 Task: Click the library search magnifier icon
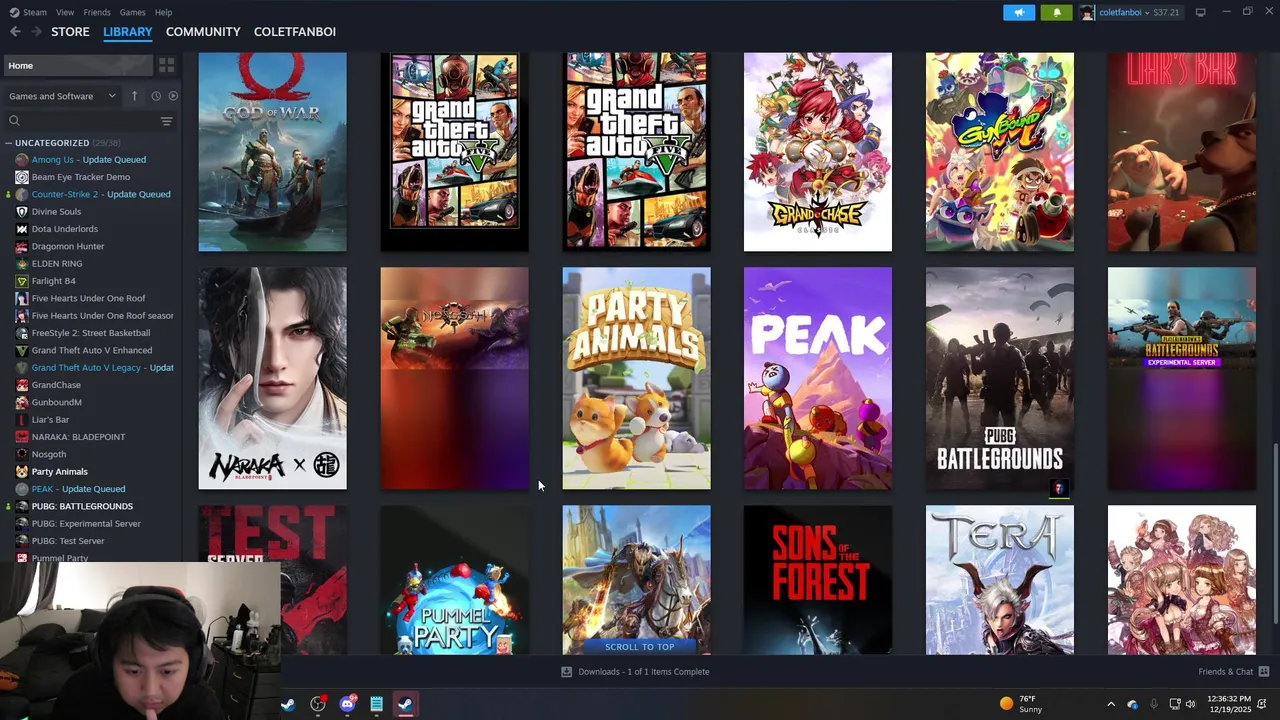tap(14, 121)
